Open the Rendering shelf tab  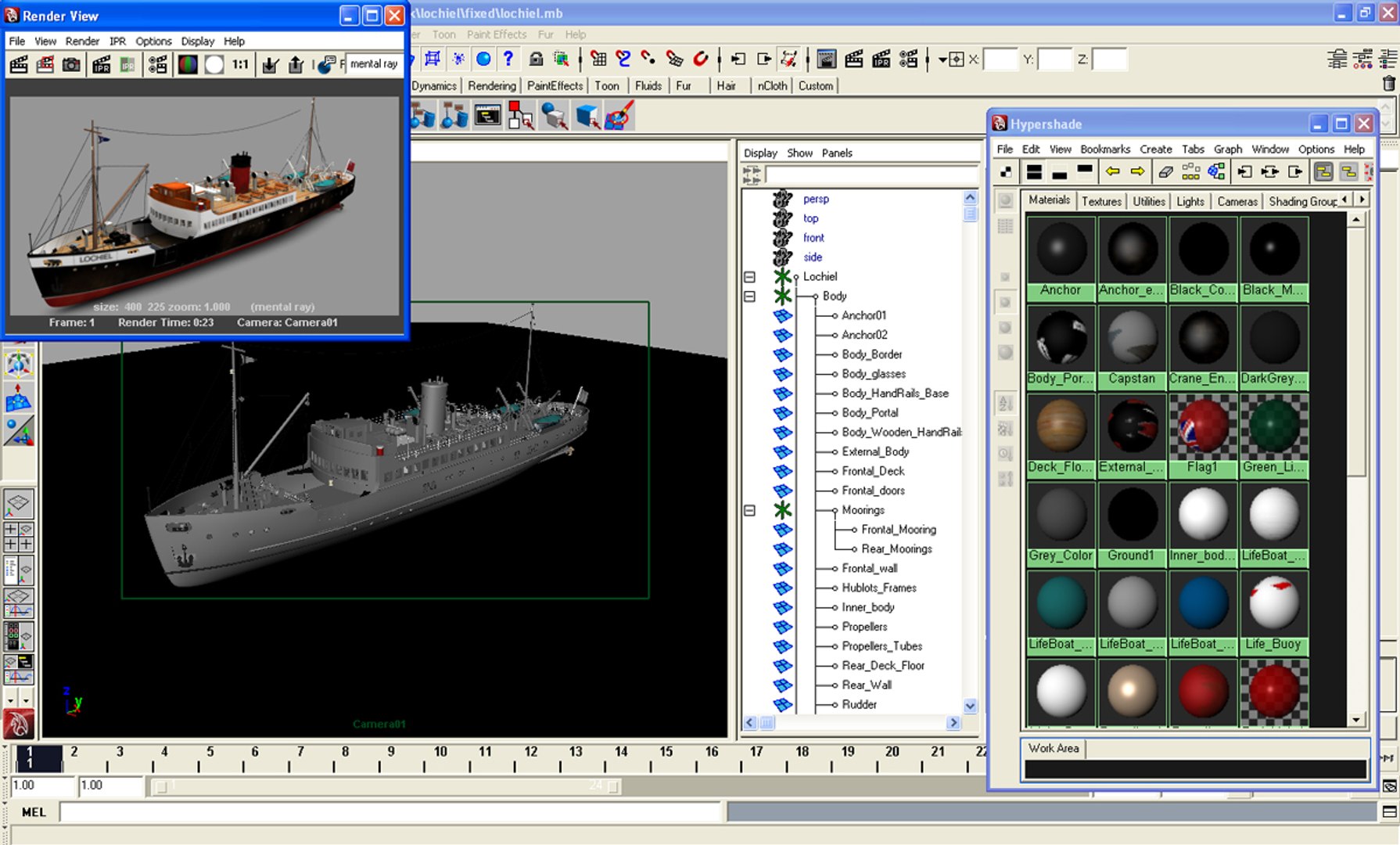[x=492, y=86]
